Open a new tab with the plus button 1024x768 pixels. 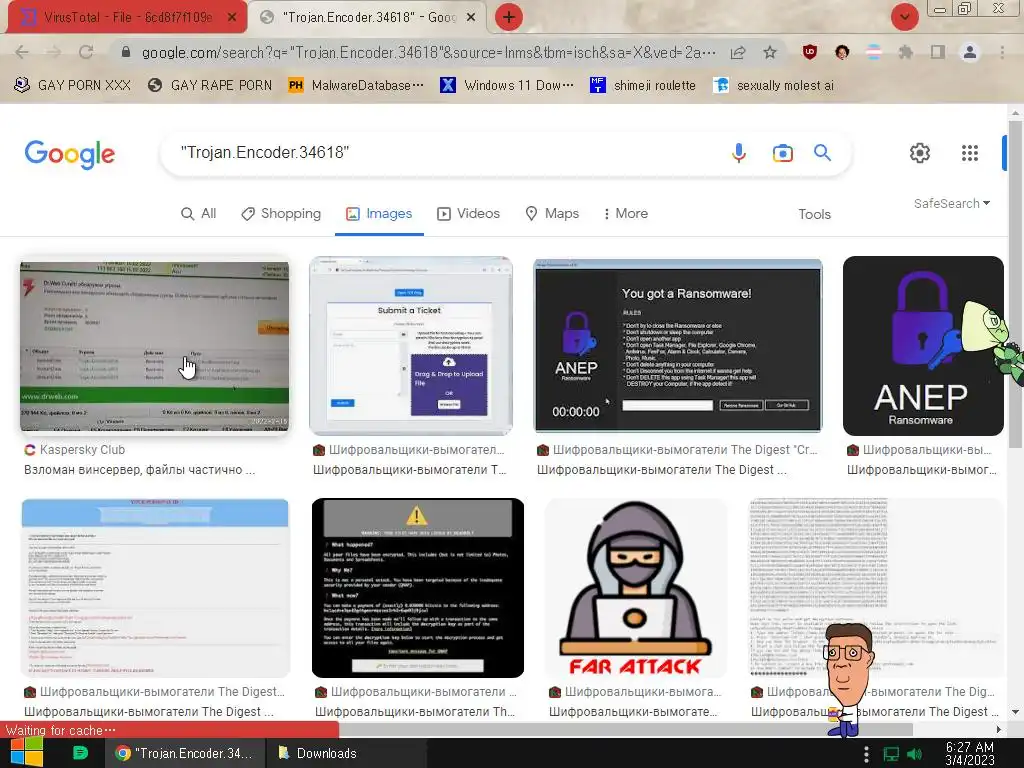coord(509,17)
